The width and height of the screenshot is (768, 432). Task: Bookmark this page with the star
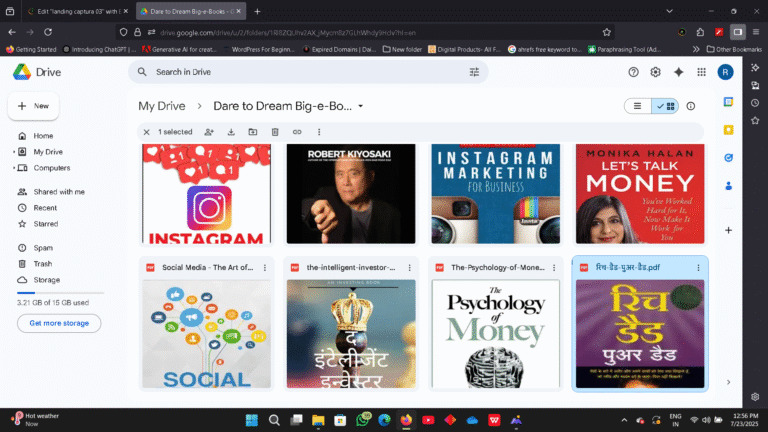[607, 32]
